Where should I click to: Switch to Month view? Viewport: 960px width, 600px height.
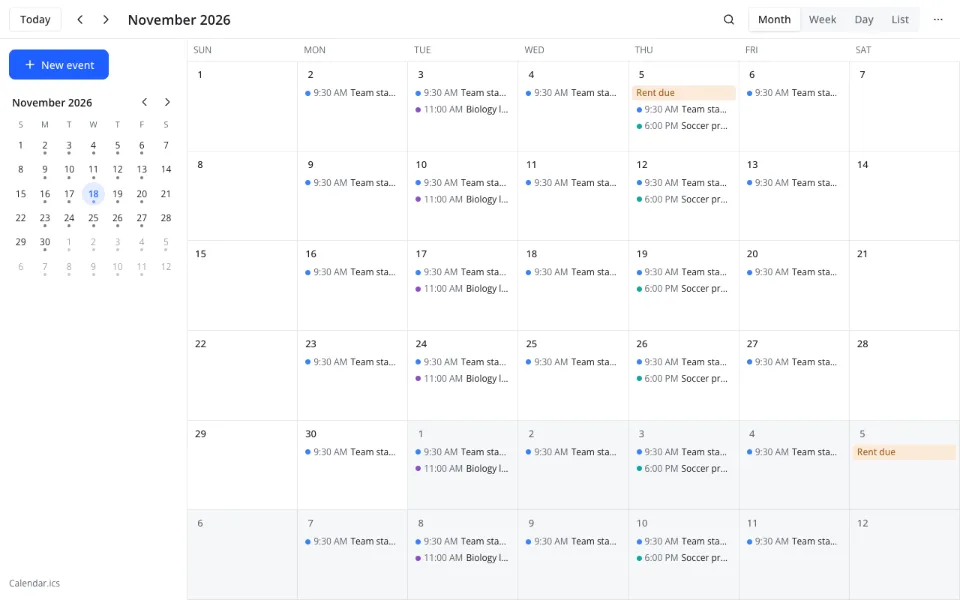tap(774, 20)
